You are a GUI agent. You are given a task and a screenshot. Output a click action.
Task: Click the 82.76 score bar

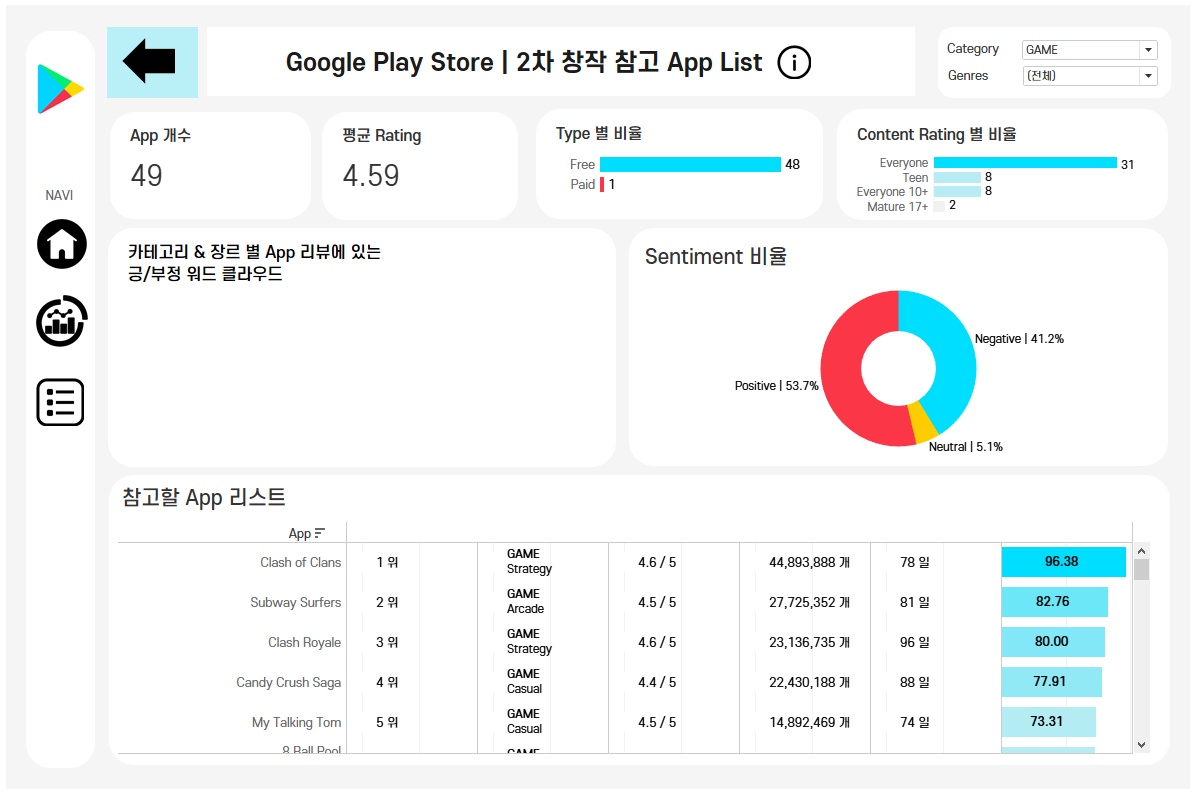pos(1054,602)
